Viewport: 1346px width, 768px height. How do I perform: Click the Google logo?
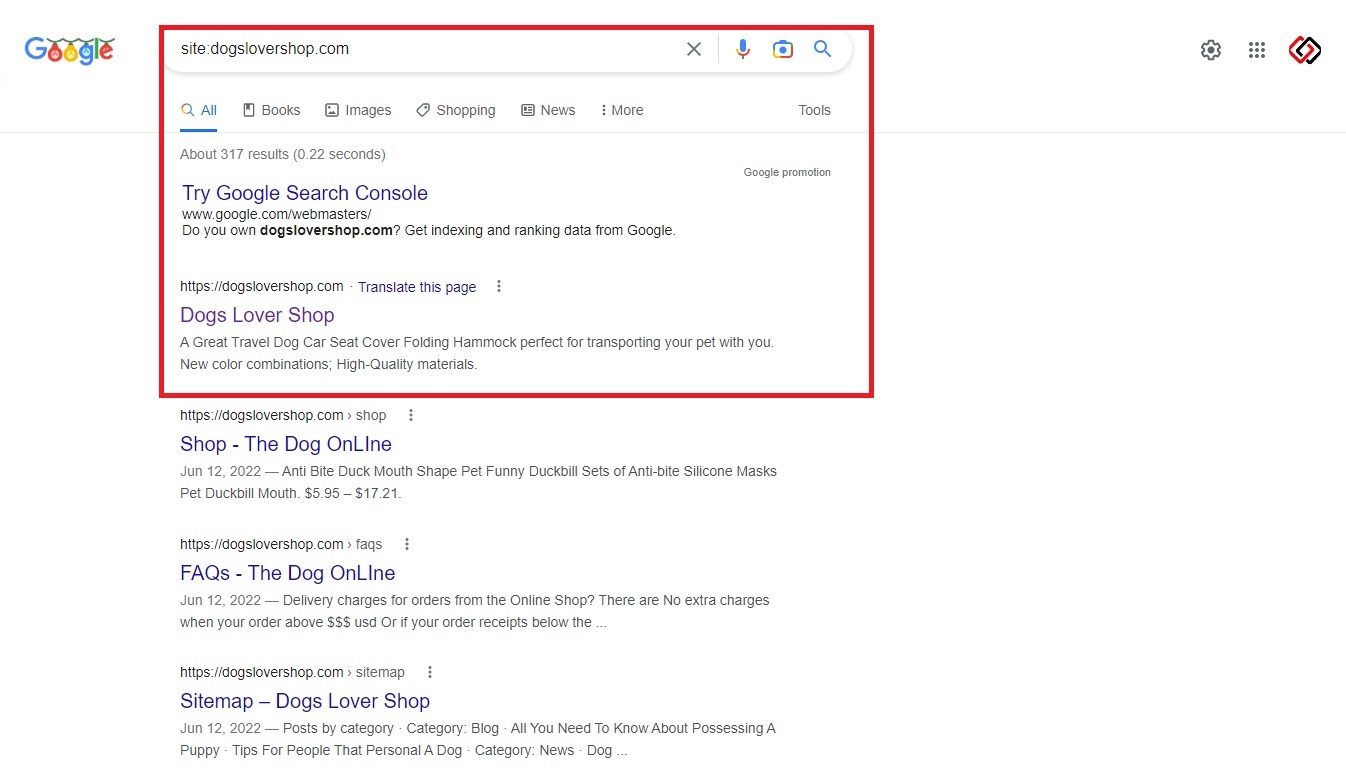pyautogui.click(x=70, y=50)
